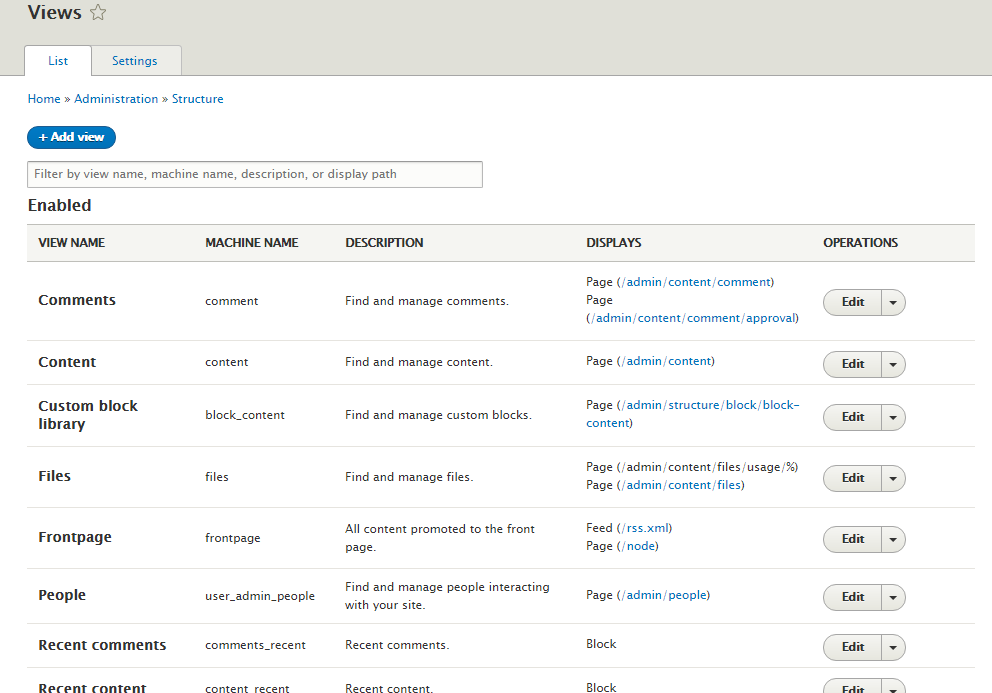992x693 pixels.
Task: Open the /admin/people page link
Action: (x=664, y=595)
